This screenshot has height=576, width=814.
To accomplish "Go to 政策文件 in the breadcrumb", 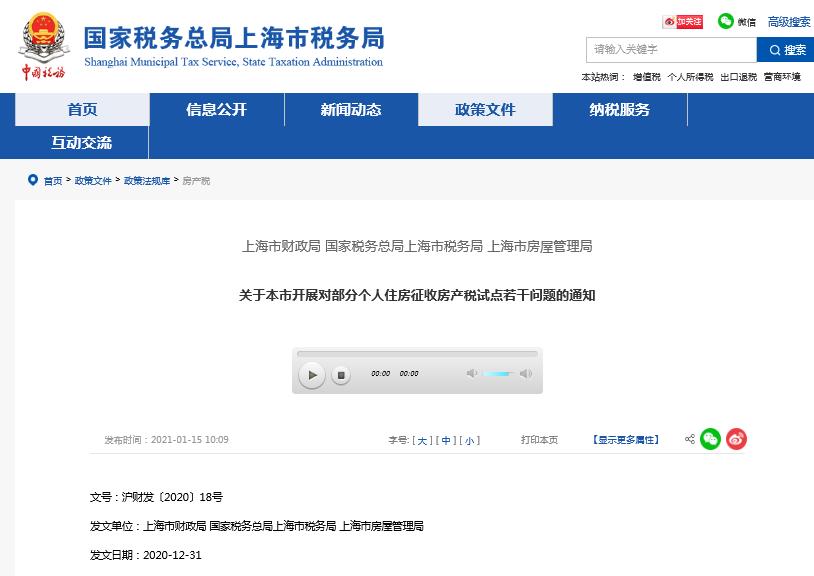I will [x=93, y=181].
